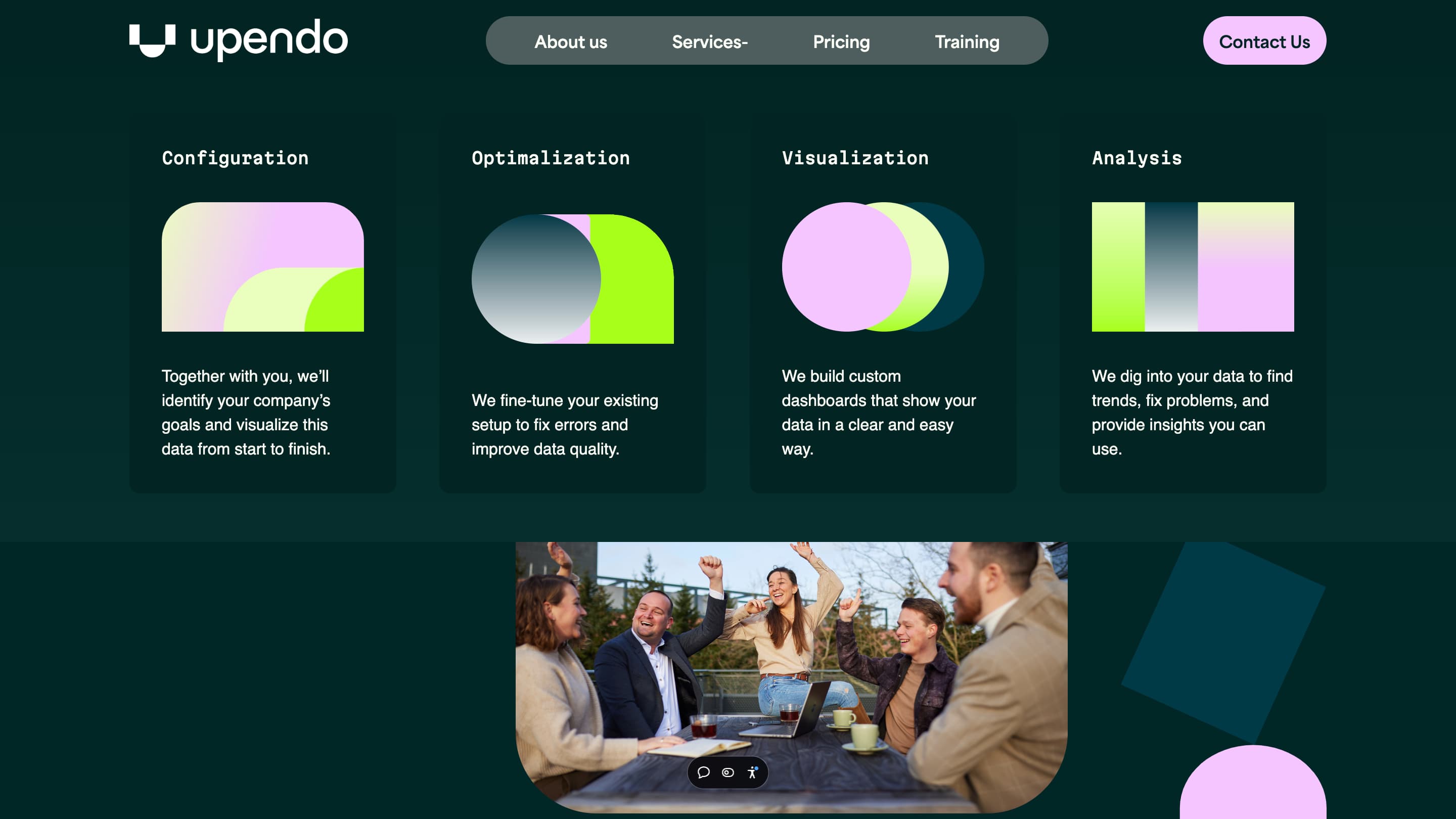Image resolution: width=1456 pixels, height=819 pixels.
Task: Open the comment bubble tool
Action: [703, 772]
